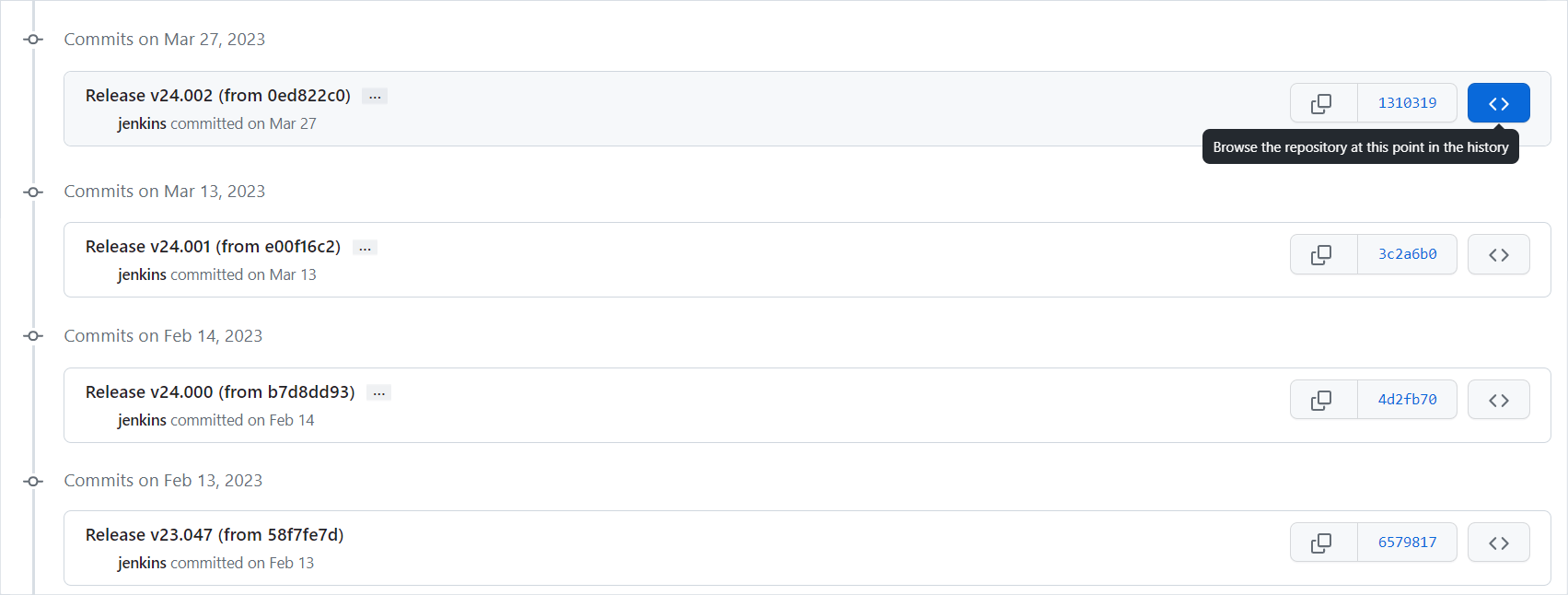The width and height of the screenshot is (1568, 595).
Task: Browse repository at commit 4d2fb70
Action: click(1498, 400)
